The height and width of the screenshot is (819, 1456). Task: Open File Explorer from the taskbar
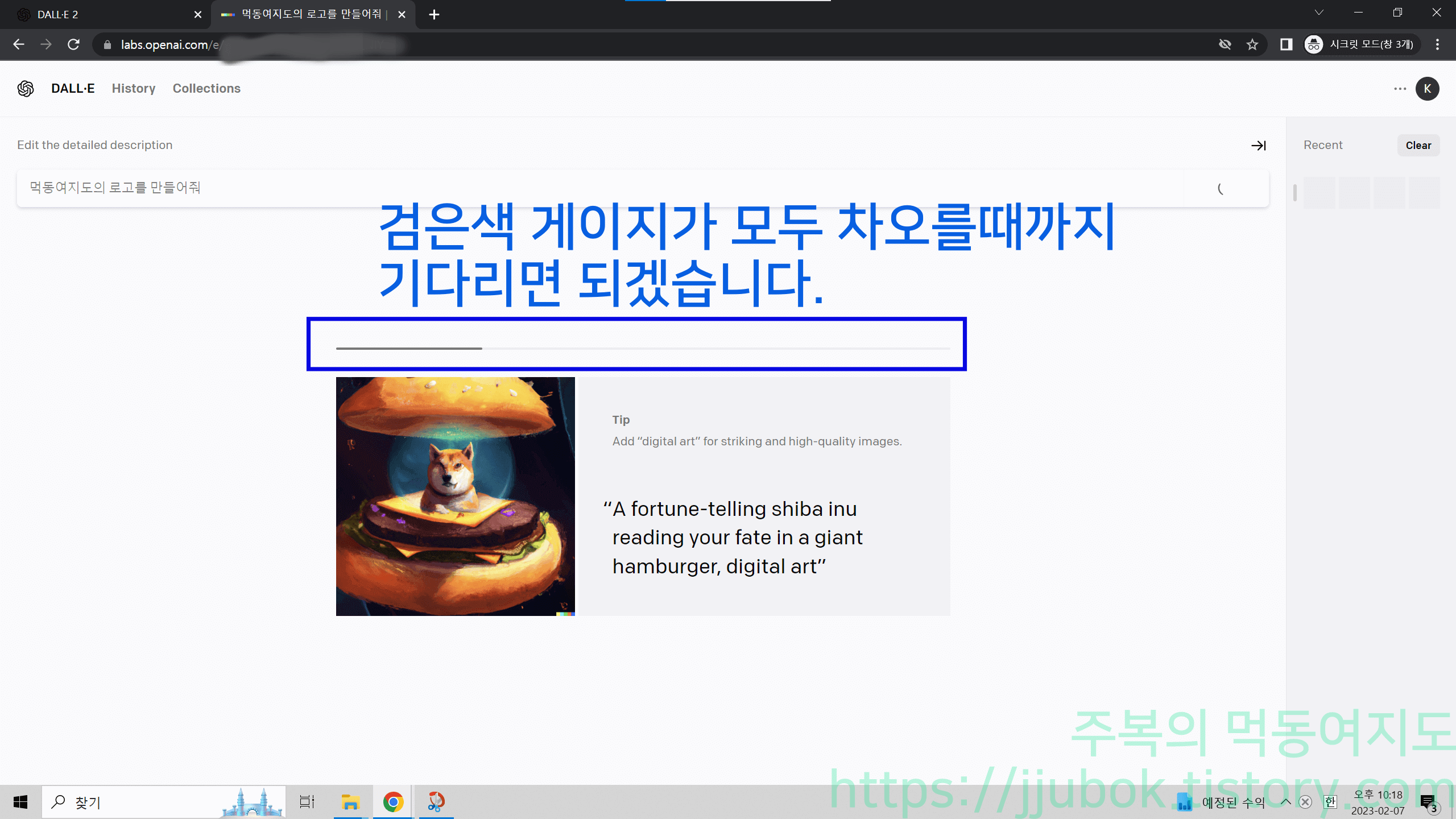tap(350, 802)
